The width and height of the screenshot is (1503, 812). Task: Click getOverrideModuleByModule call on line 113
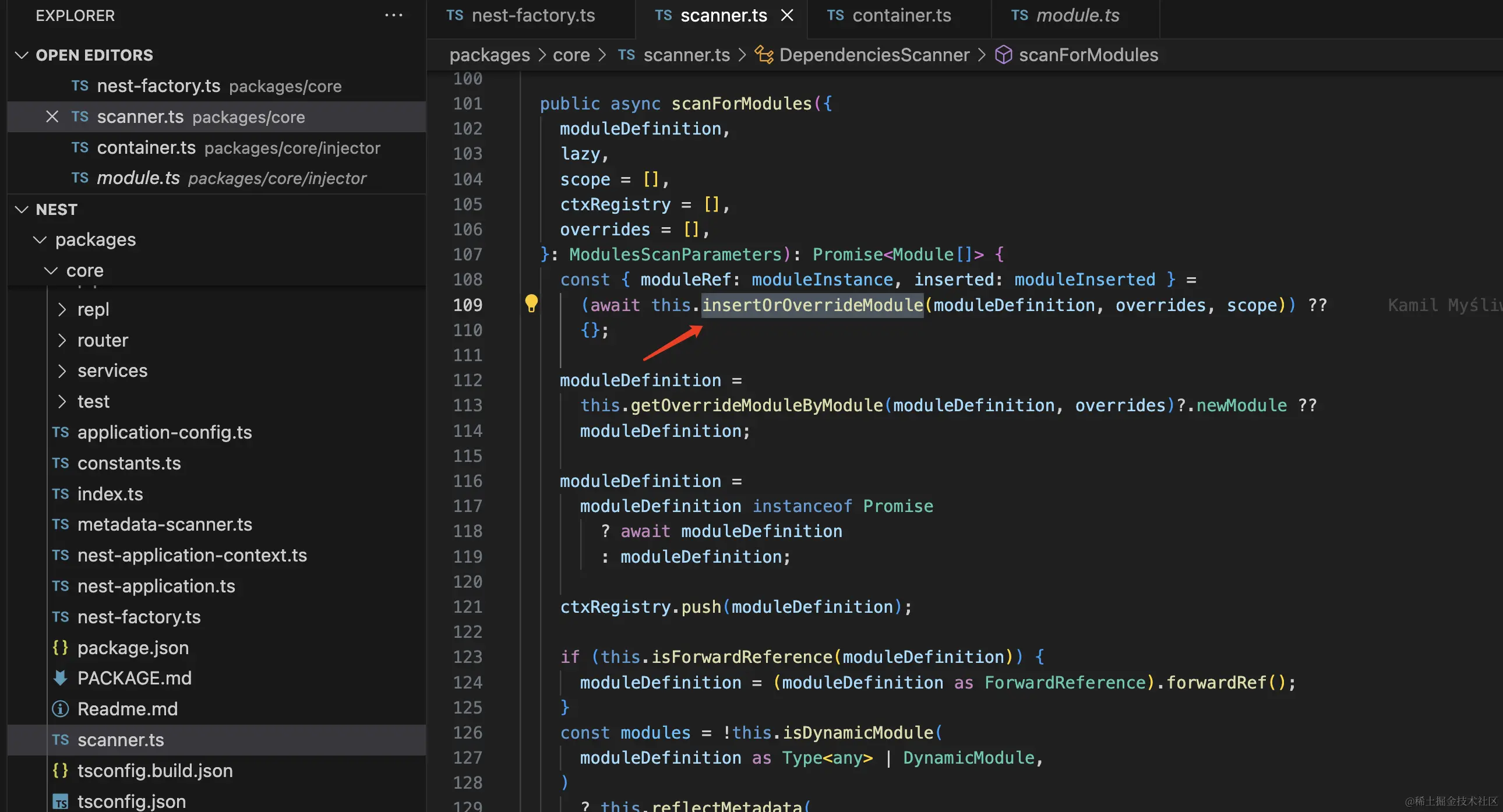tap(757, 405)
